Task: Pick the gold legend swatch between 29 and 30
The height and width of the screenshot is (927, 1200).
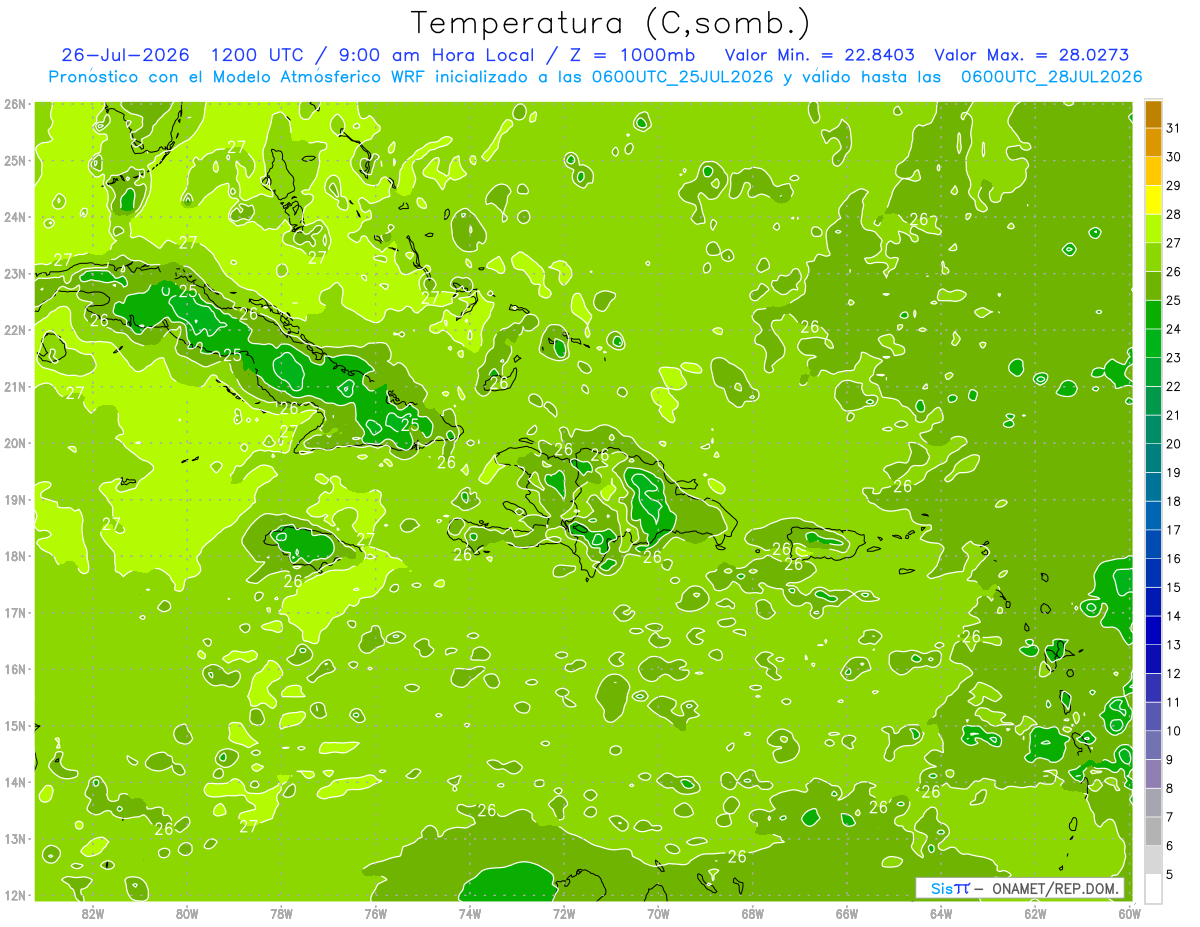Action: click(1153, 172)
